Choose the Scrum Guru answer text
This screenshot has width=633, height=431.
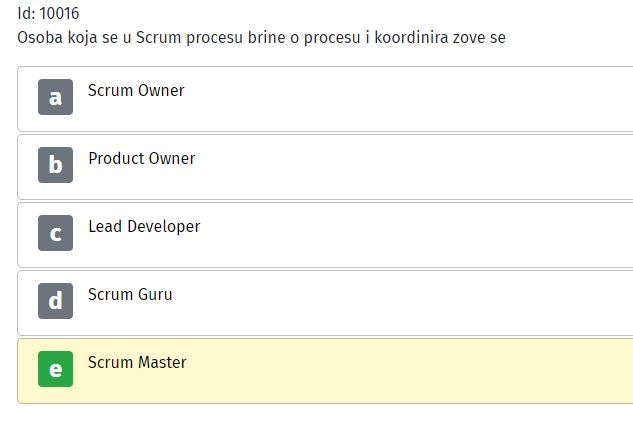click(130, 294)
